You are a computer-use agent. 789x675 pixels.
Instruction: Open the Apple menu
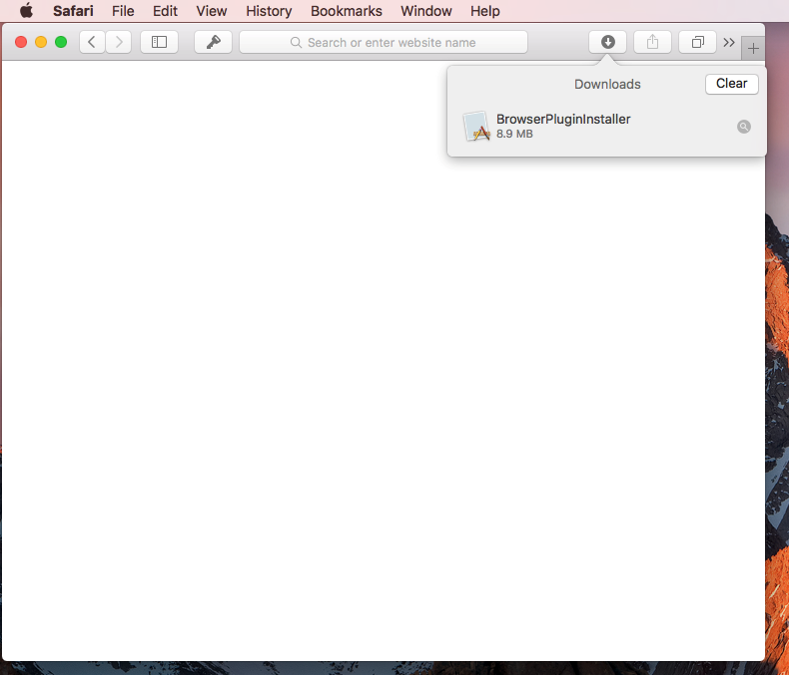tap(26, 11)
